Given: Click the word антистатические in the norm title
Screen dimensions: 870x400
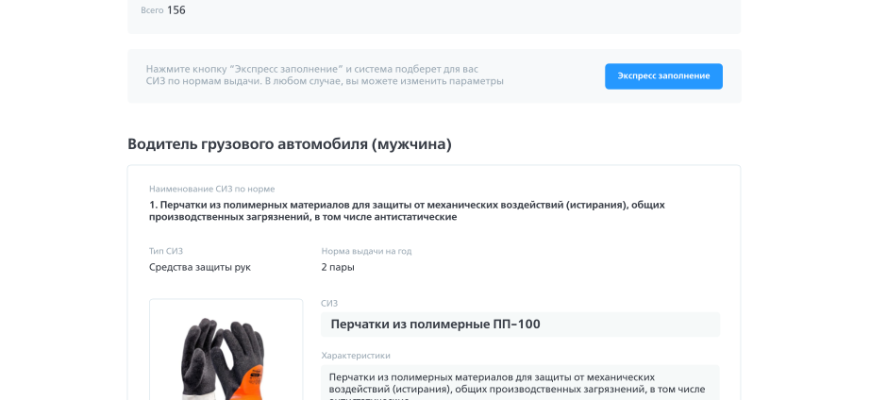Looking at the screenshot, I should point(412,217).
